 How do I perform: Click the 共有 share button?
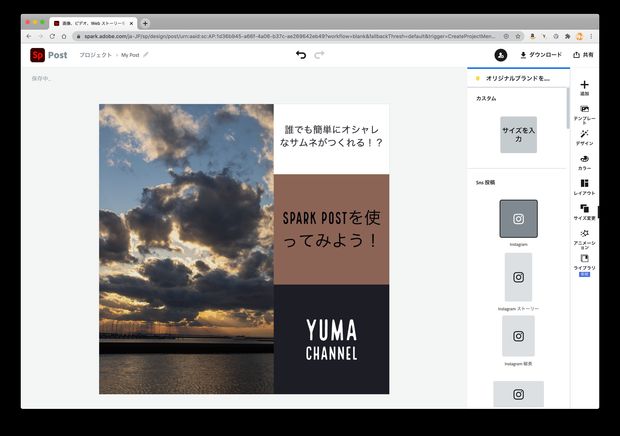[583, 55]
